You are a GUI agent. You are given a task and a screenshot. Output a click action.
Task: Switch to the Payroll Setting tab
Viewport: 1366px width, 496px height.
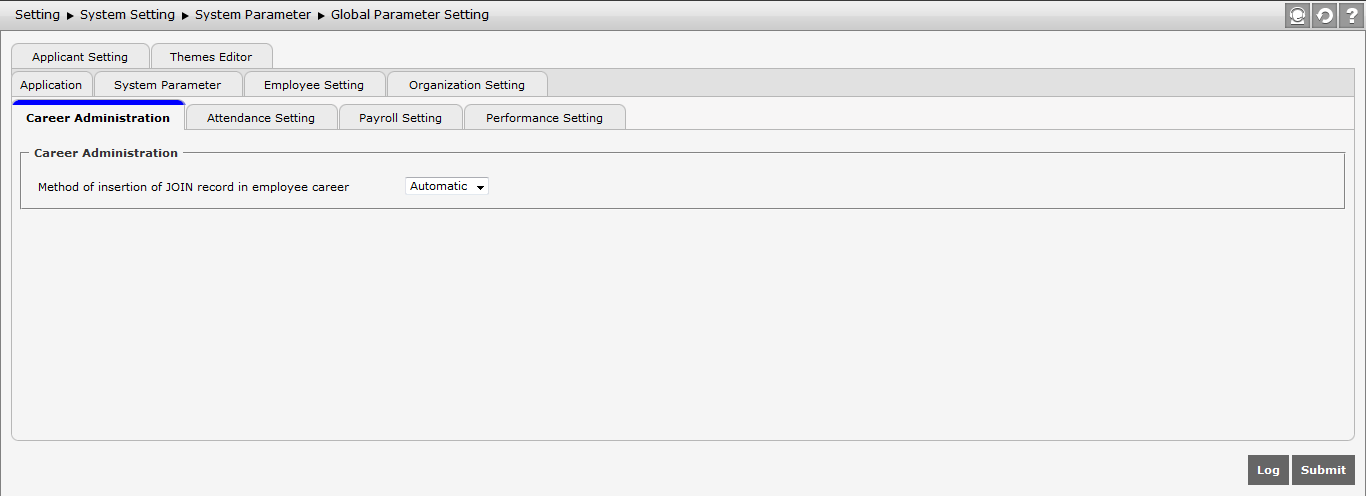click(x=400, y=118)
